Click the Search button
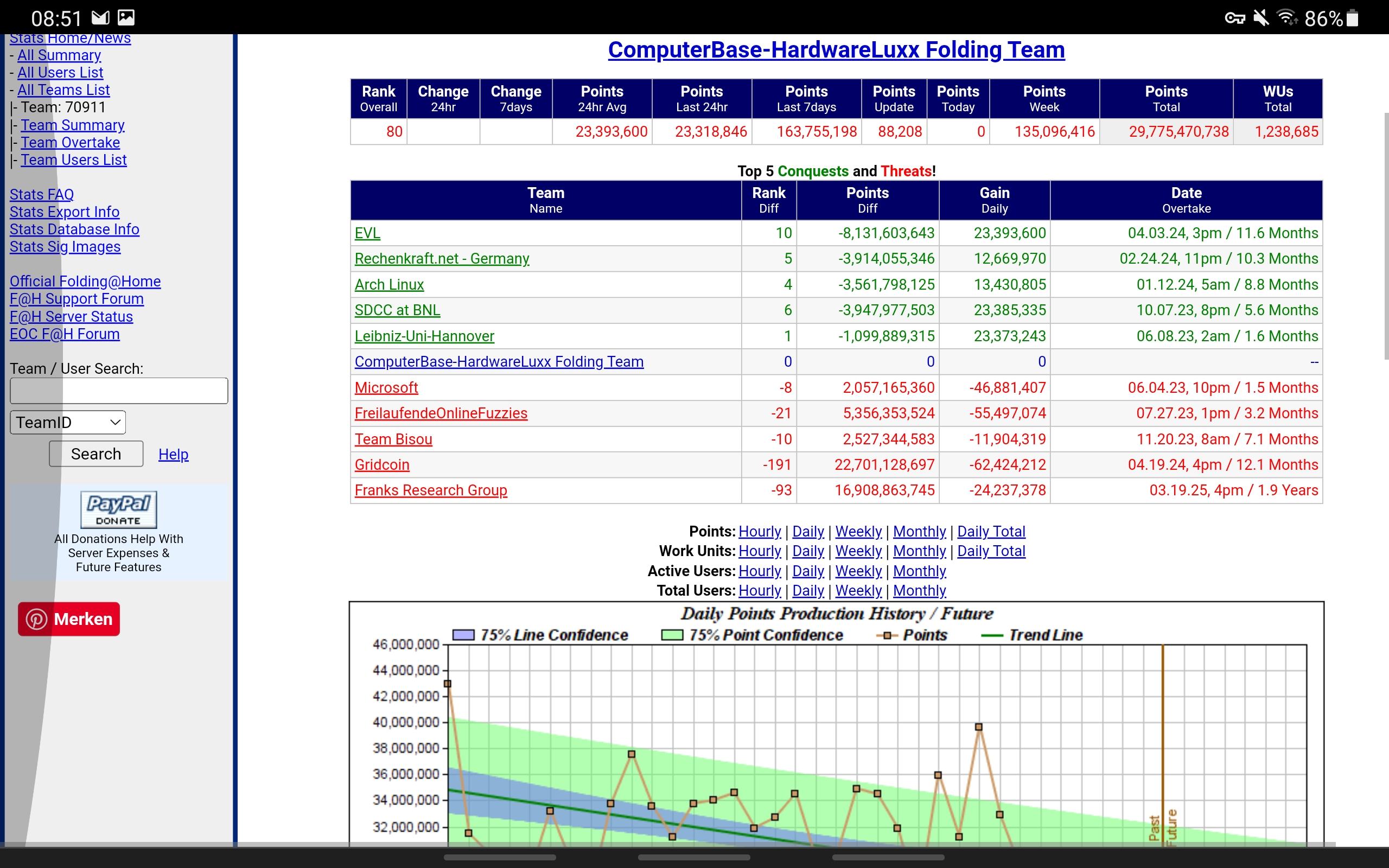Screen dimensions: 1389x868 (x=96, y=454)
